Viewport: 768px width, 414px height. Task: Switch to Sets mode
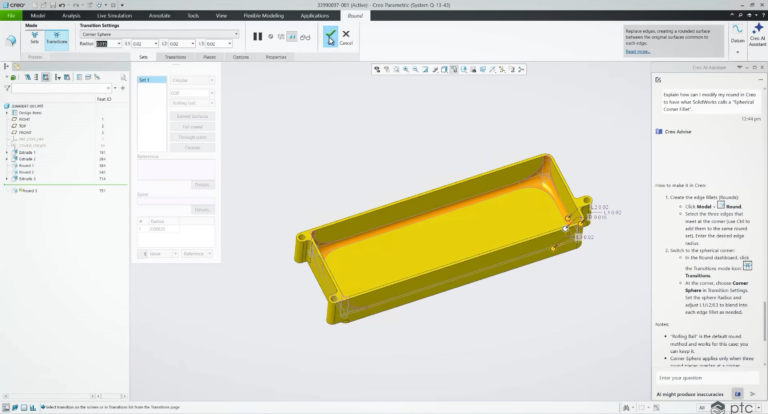point(34,37)
